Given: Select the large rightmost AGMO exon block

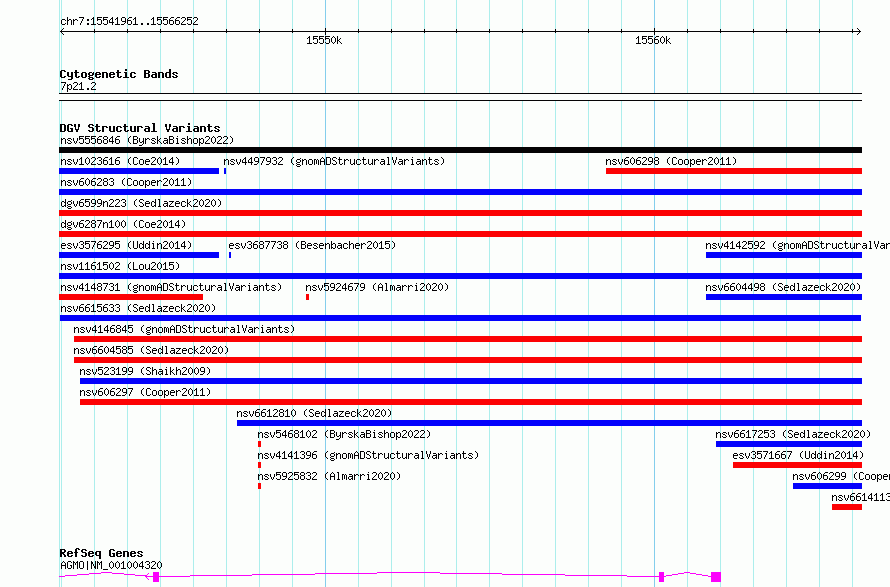Looking at the screenshot, I should (716, 577).
